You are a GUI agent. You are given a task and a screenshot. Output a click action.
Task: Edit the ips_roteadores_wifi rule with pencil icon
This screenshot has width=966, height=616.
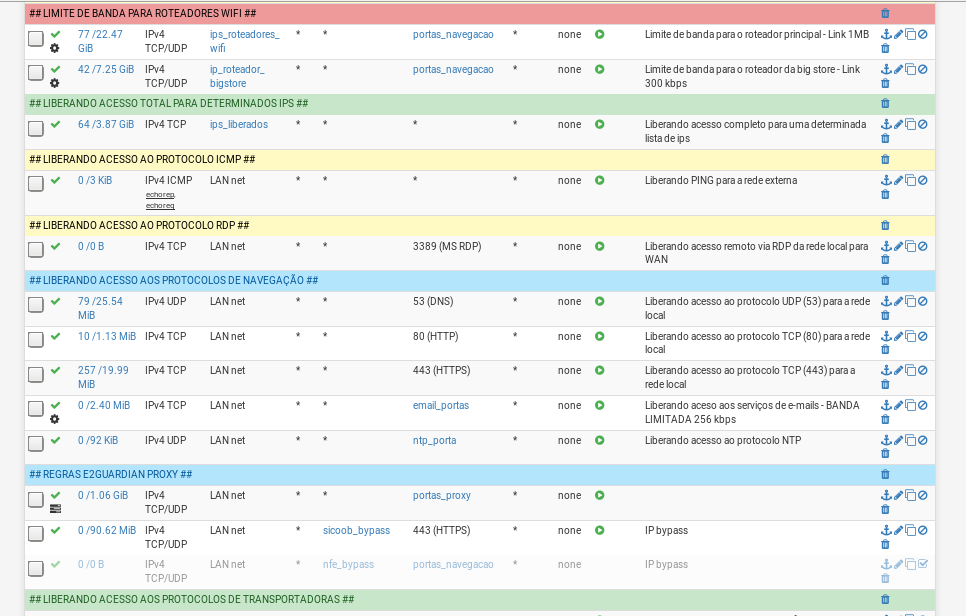point(898,35)
